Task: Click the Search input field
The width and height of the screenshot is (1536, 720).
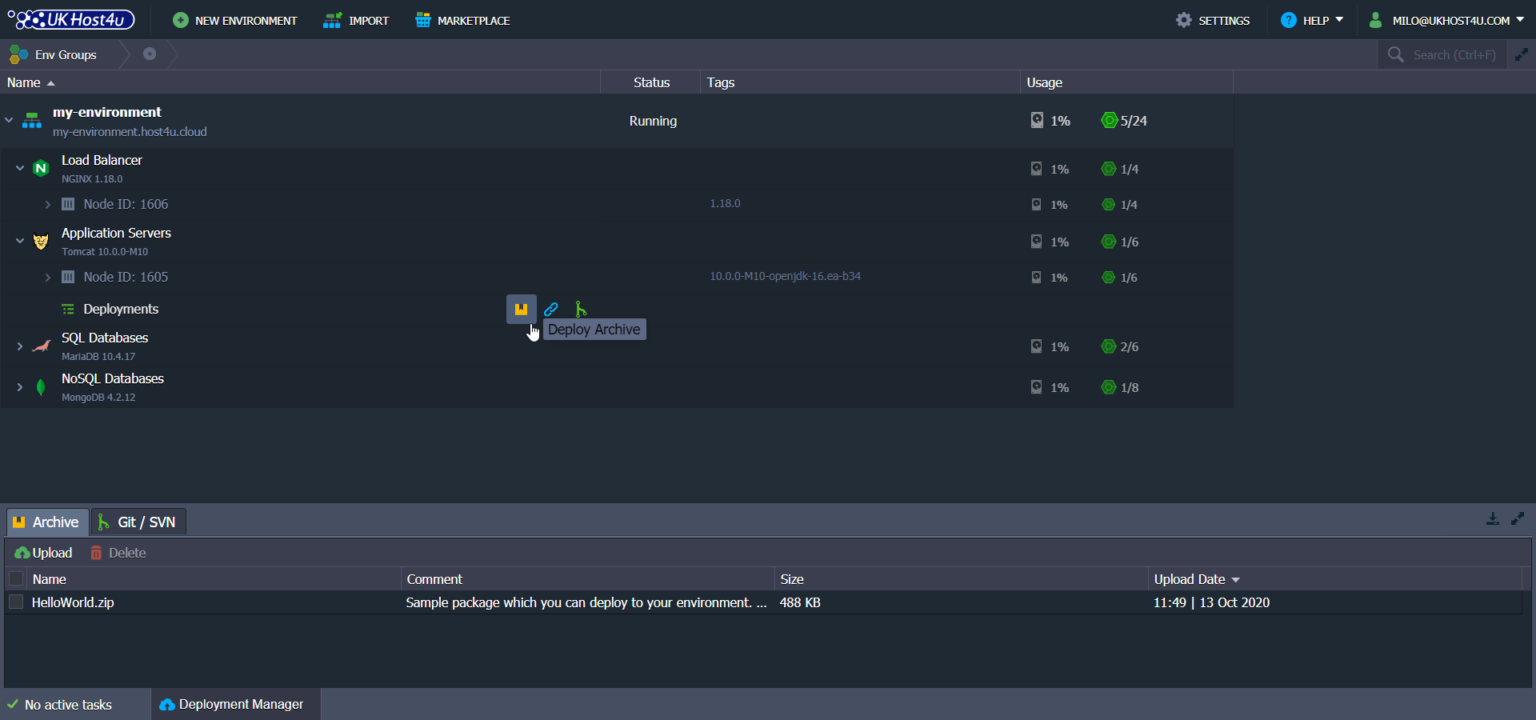Action: tap(1453, 55)
